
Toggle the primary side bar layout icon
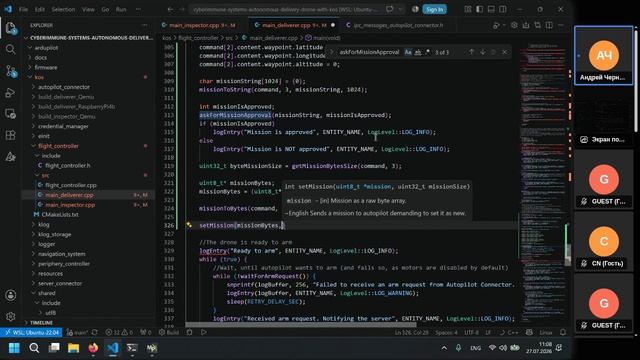480,9
